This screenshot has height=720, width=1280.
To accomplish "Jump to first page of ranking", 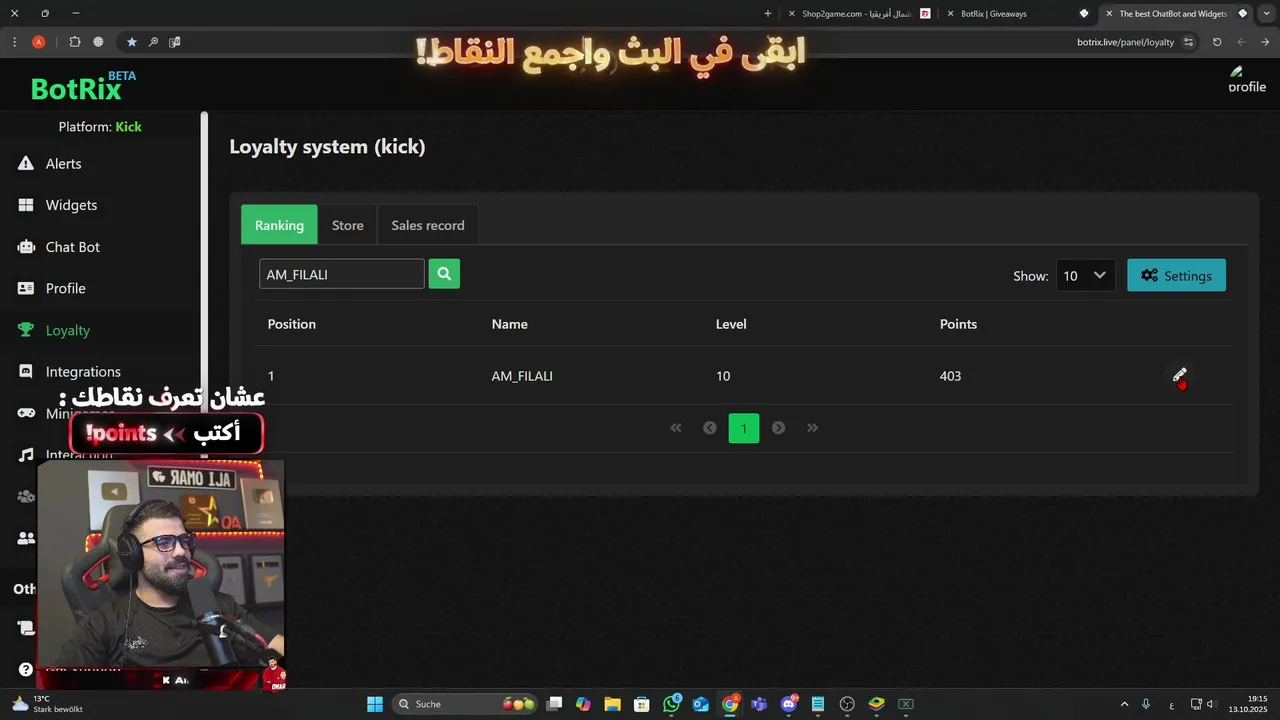I will (x=676, y=427).
